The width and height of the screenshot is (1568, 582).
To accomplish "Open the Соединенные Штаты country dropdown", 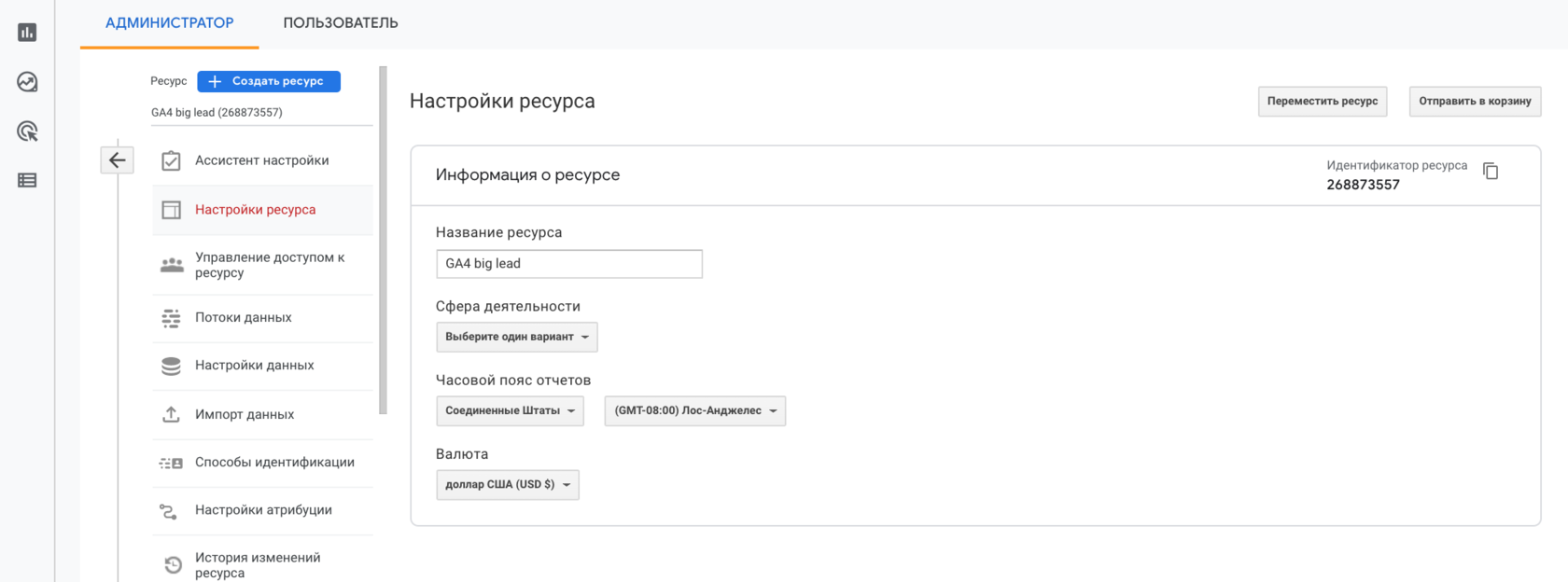I will [x=510, y=410].
